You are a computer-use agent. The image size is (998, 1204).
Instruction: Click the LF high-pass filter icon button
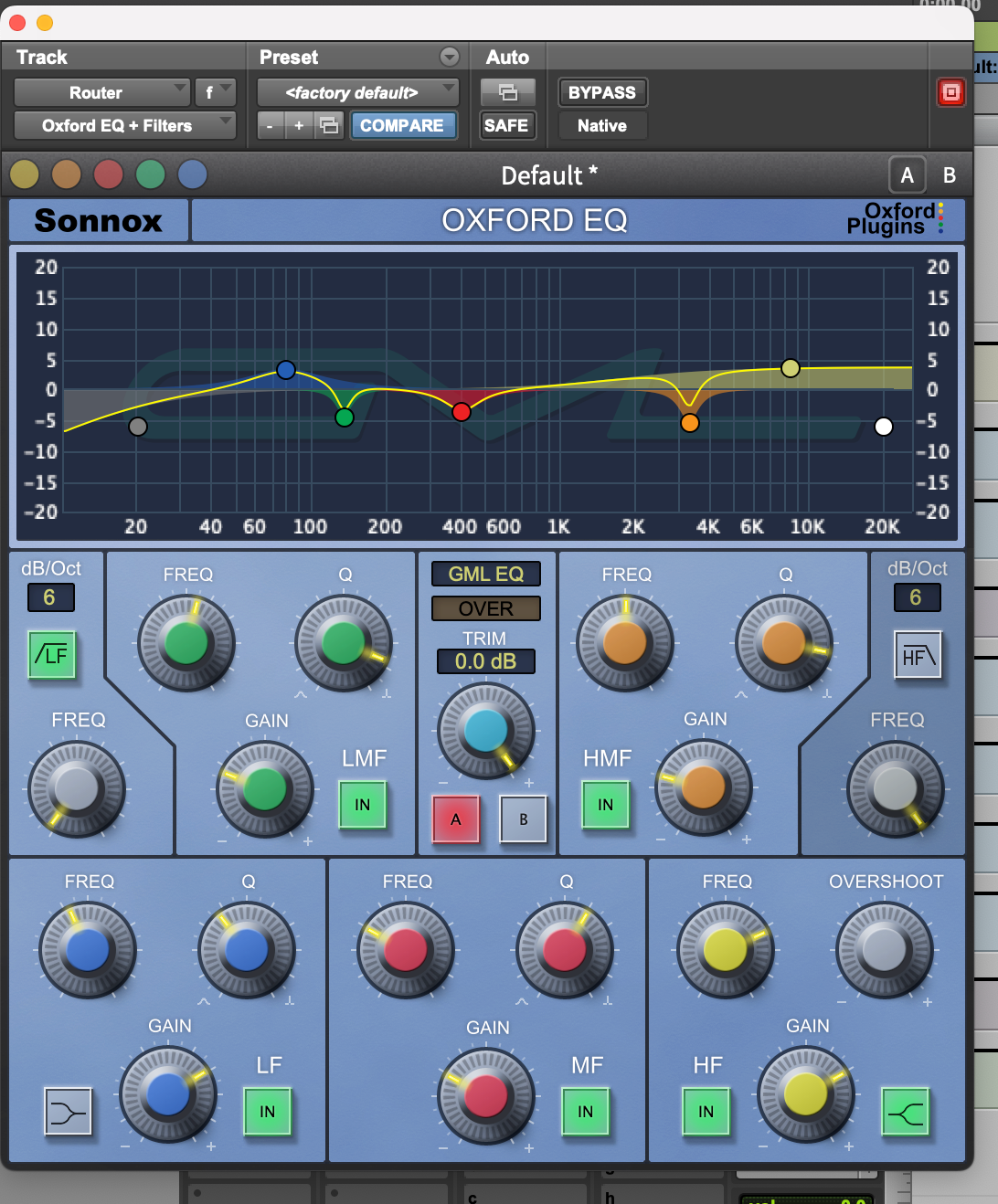pyautogui.click(x=52, y=655)
